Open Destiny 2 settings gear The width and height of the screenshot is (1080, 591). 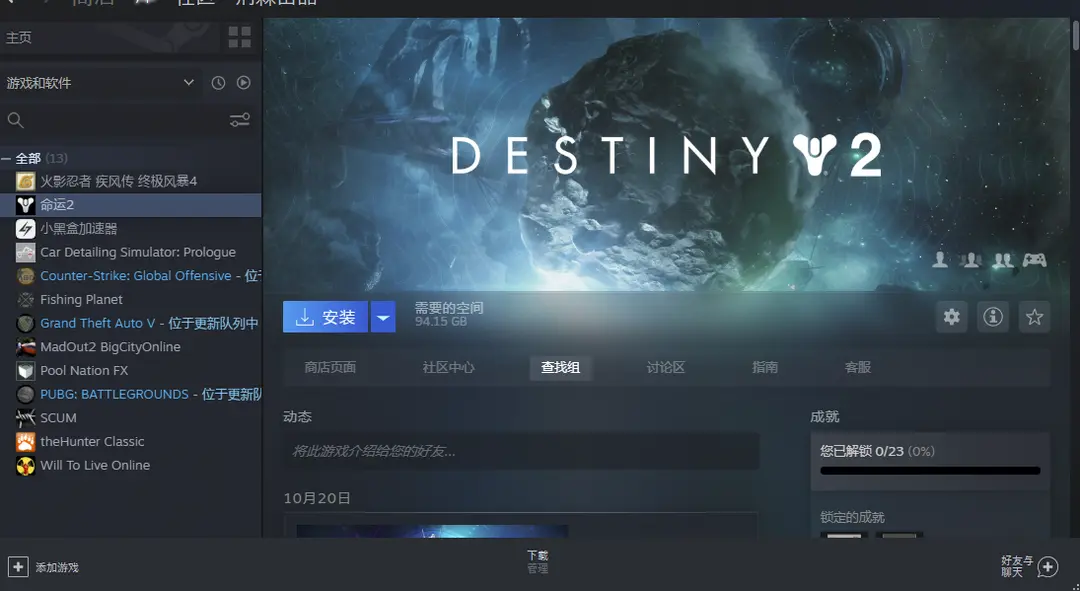[x=952, y=317]
